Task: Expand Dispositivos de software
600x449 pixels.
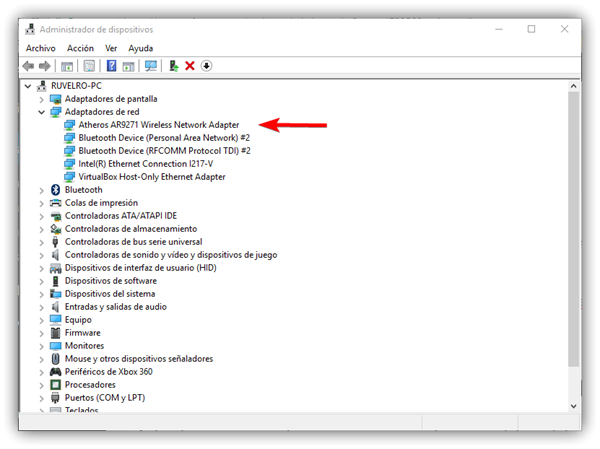Action: (41, 281)
